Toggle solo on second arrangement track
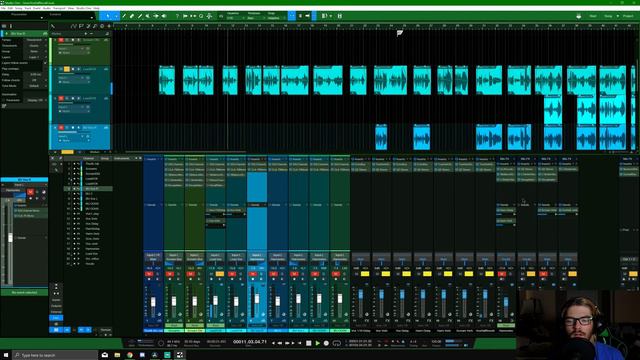Viewport: 640px width, 360px height. pos(67,69)
